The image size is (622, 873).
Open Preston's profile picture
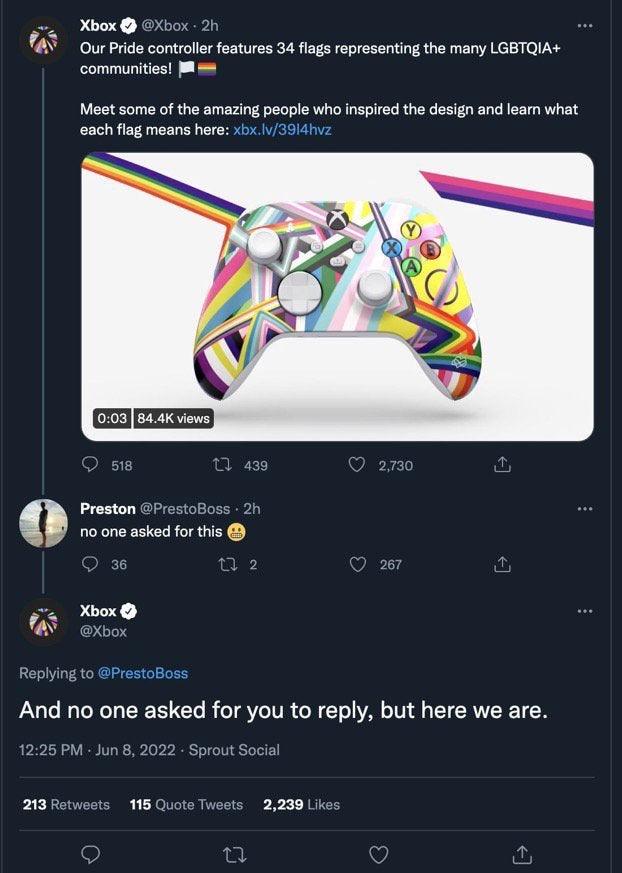43,523
